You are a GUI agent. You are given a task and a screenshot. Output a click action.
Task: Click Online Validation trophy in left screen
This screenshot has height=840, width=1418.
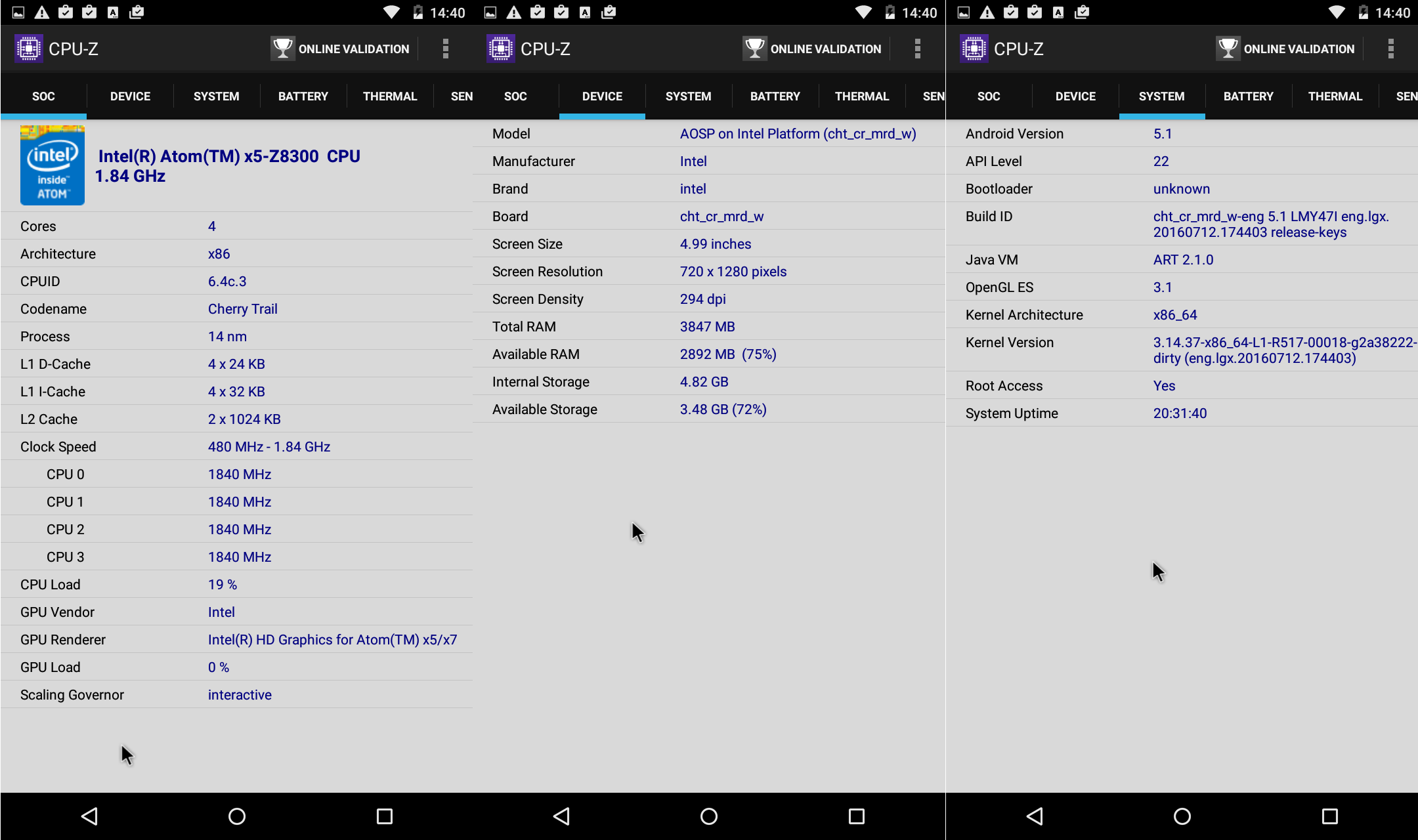click(x=283, y=49)
